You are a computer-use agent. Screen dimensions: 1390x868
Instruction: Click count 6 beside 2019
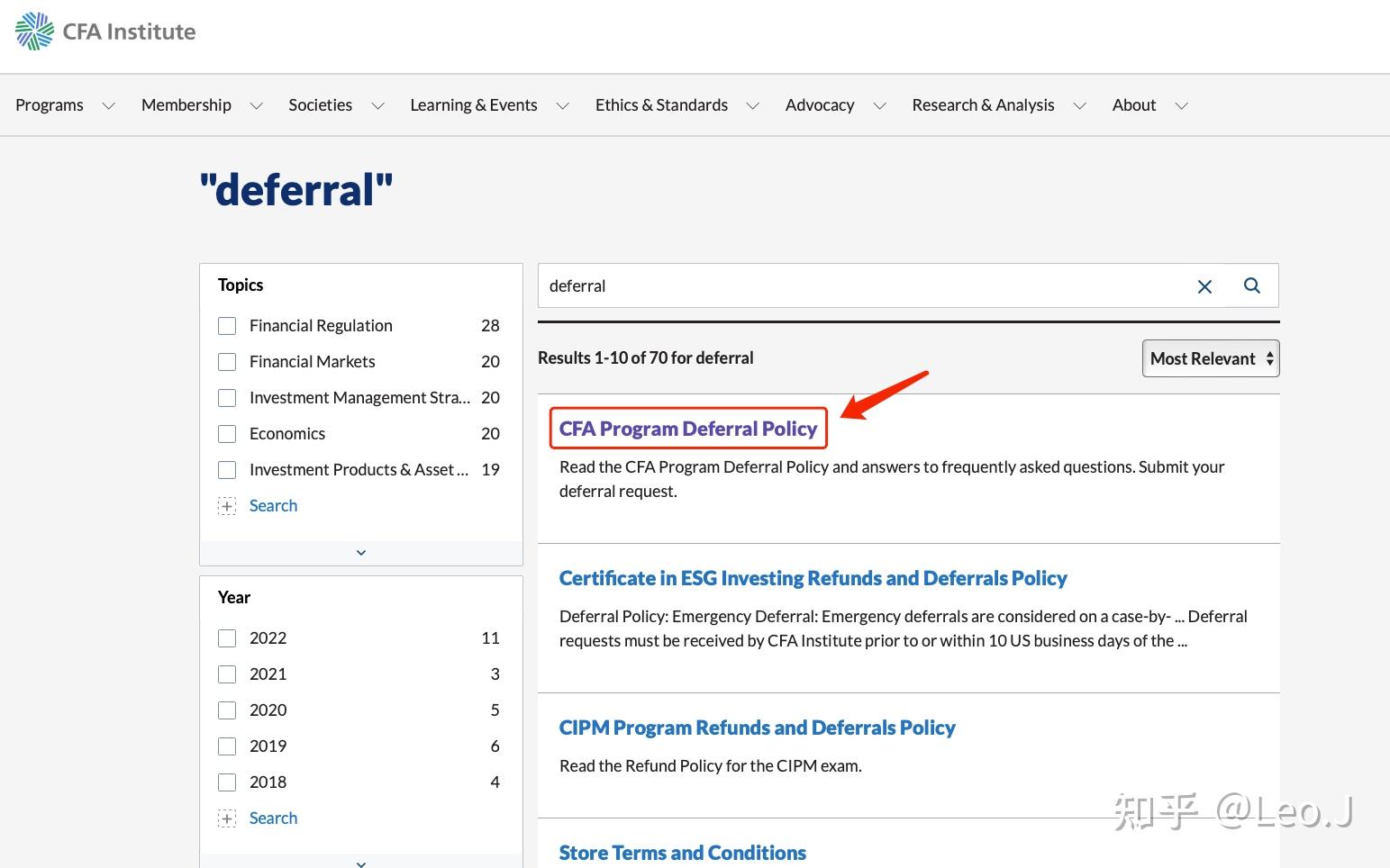tap(495, 746)
